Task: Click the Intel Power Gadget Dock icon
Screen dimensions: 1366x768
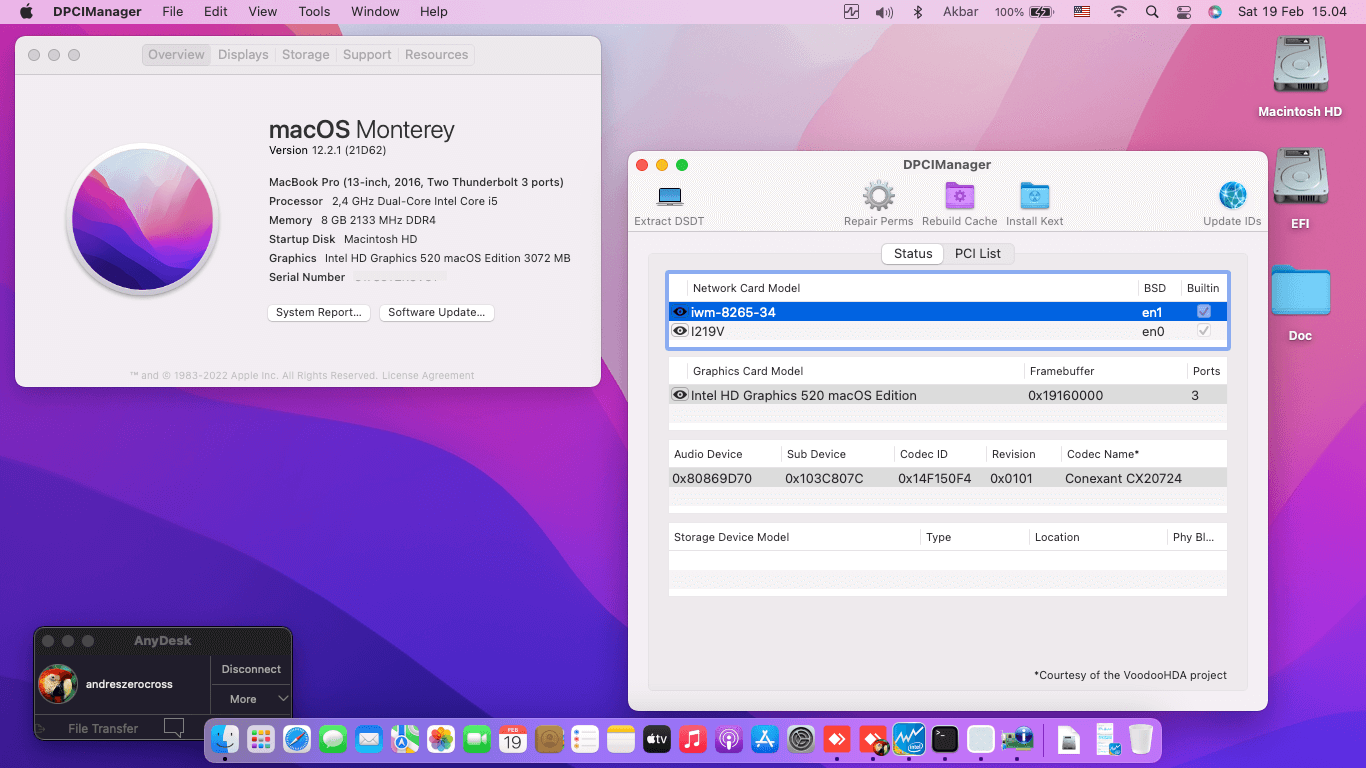Action: [908, 739]
